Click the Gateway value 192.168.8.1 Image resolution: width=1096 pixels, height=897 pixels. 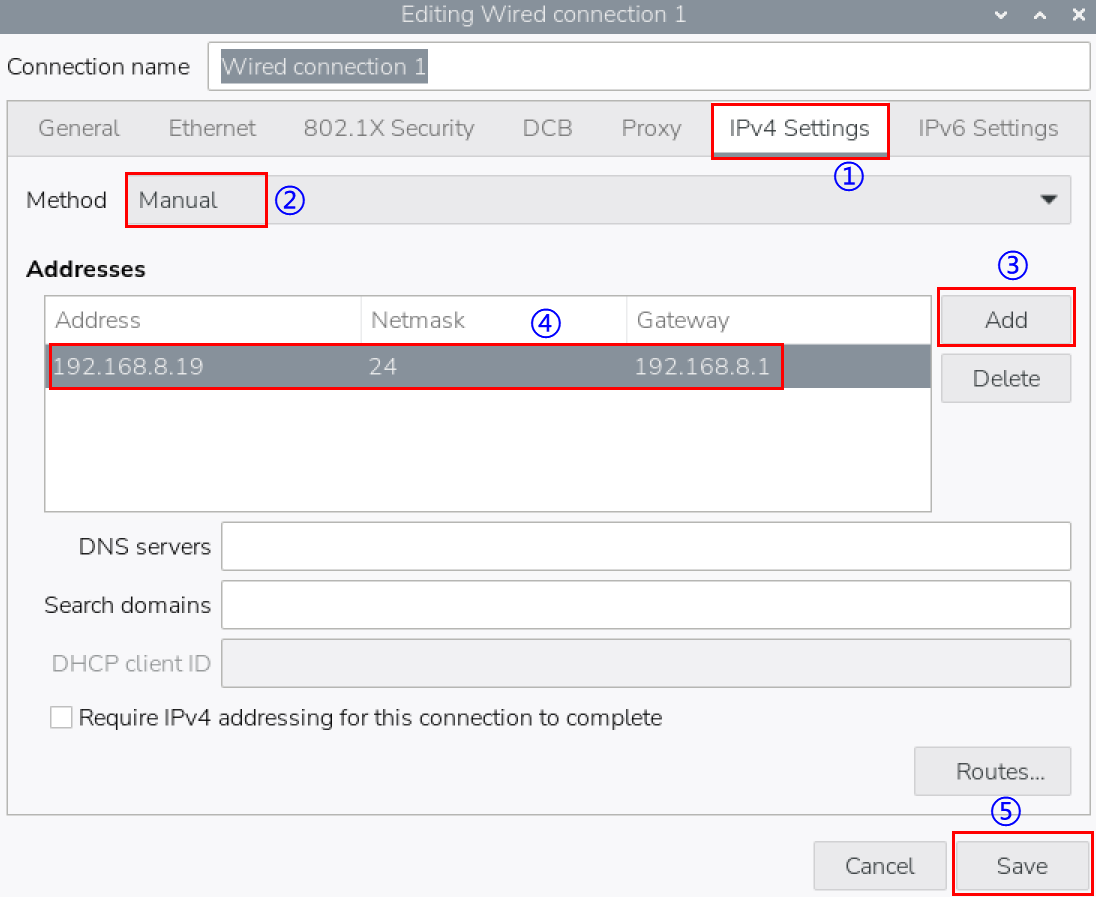[x=702, y=367]
